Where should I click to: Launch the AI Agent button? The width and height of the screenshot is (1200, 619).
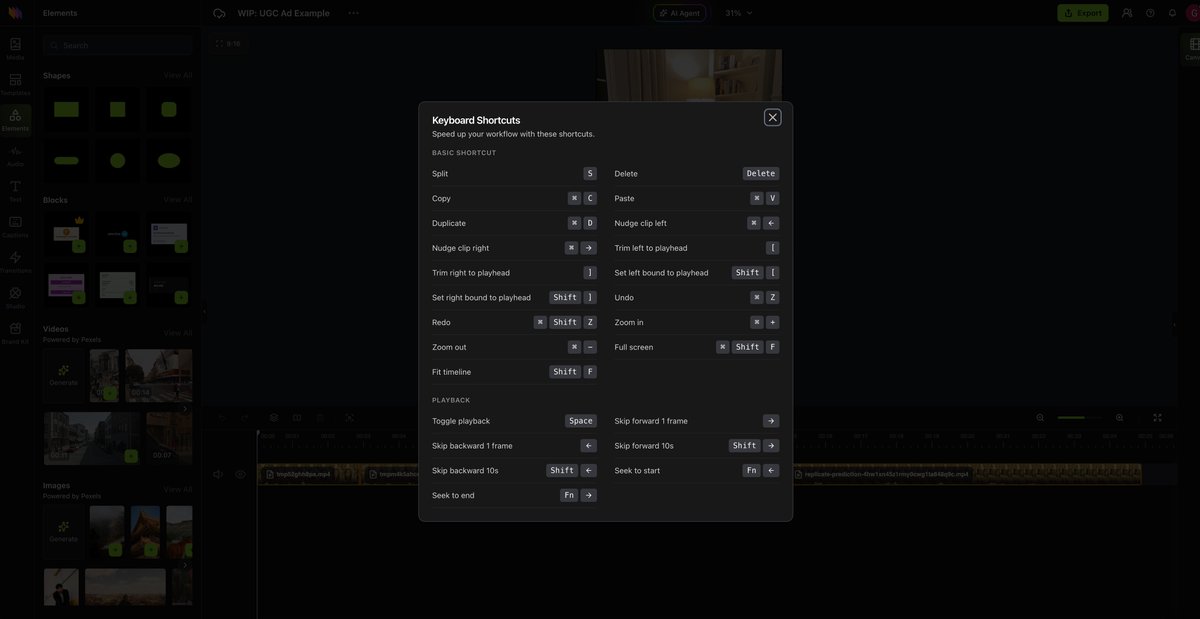pos(679,13)
